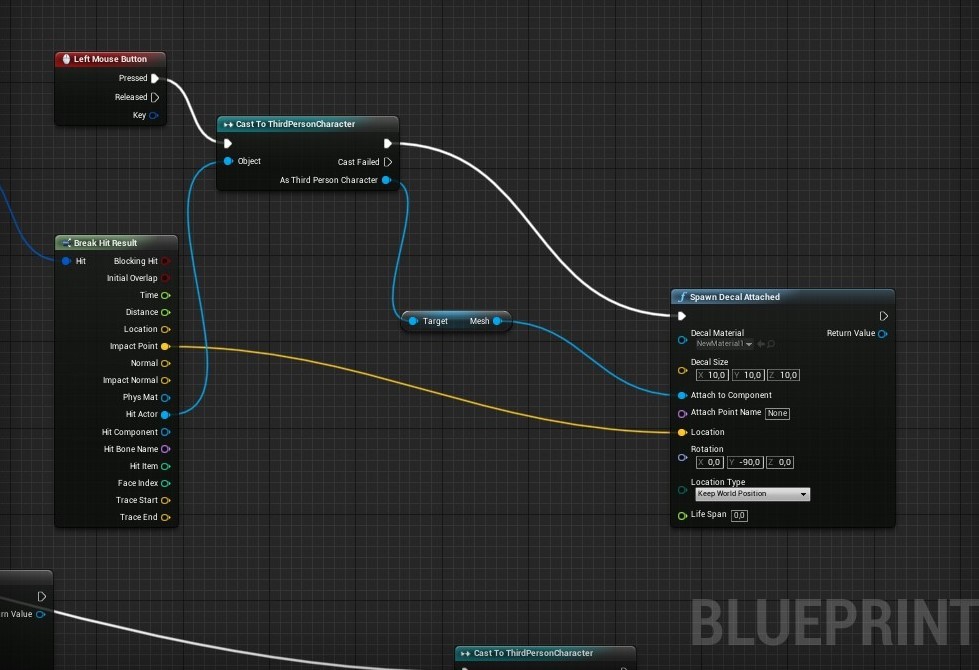Select the Spawn Decal Attached node title
The height and width of the screenshot is (670, 979).
[x=735, y=297]
